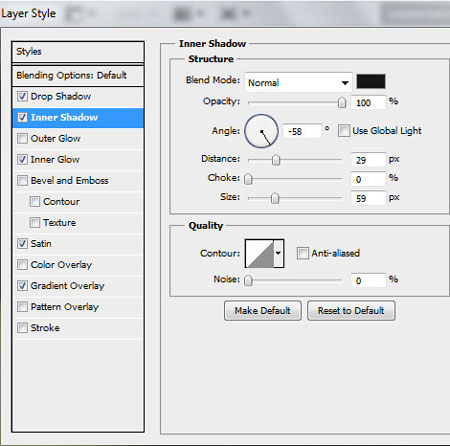Open the Satin settings
This screenshot has height=446, width=450.
[x=41, y=244]
